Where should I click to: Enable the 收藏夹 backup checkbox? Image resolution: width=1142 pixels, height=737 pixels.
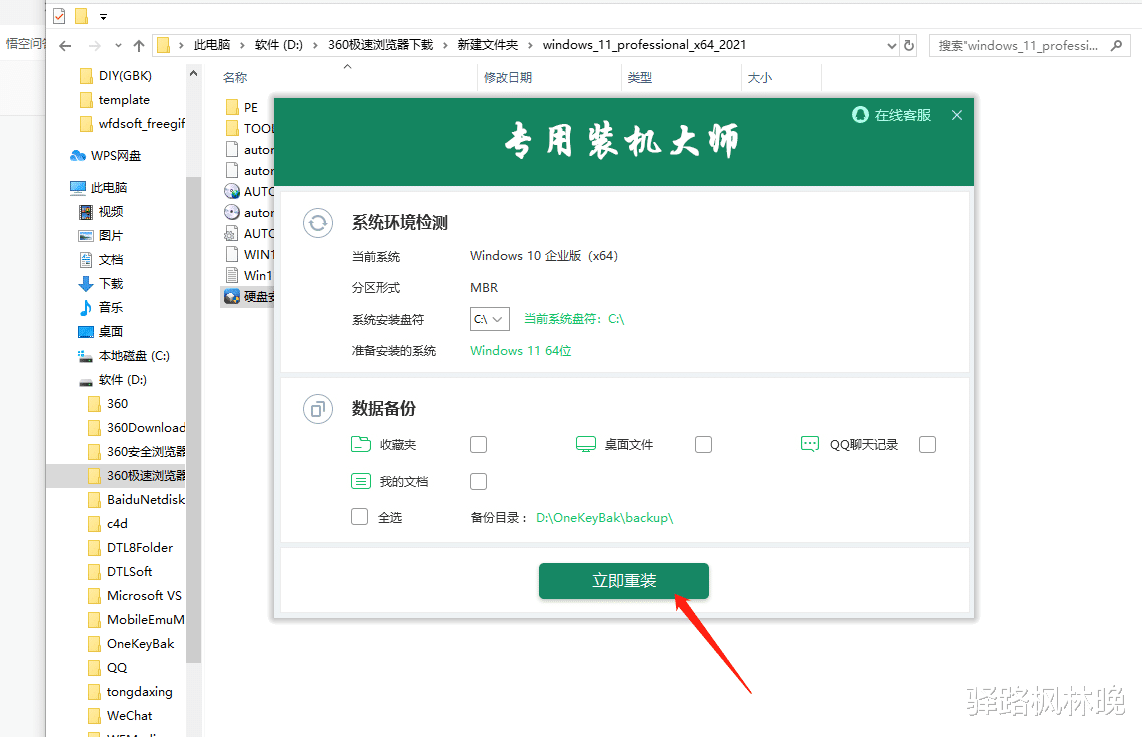pos(478,444)
